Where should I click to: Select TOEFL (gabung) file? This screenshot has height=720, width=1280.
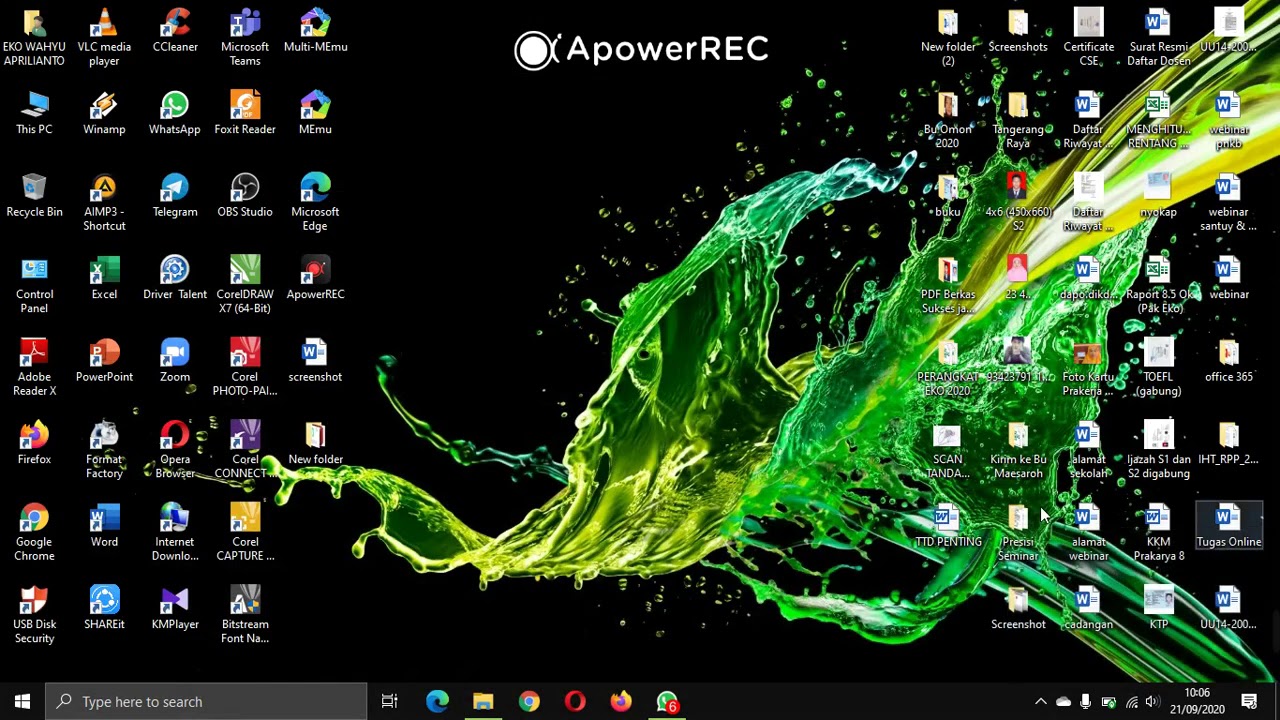coord(1158,367)
